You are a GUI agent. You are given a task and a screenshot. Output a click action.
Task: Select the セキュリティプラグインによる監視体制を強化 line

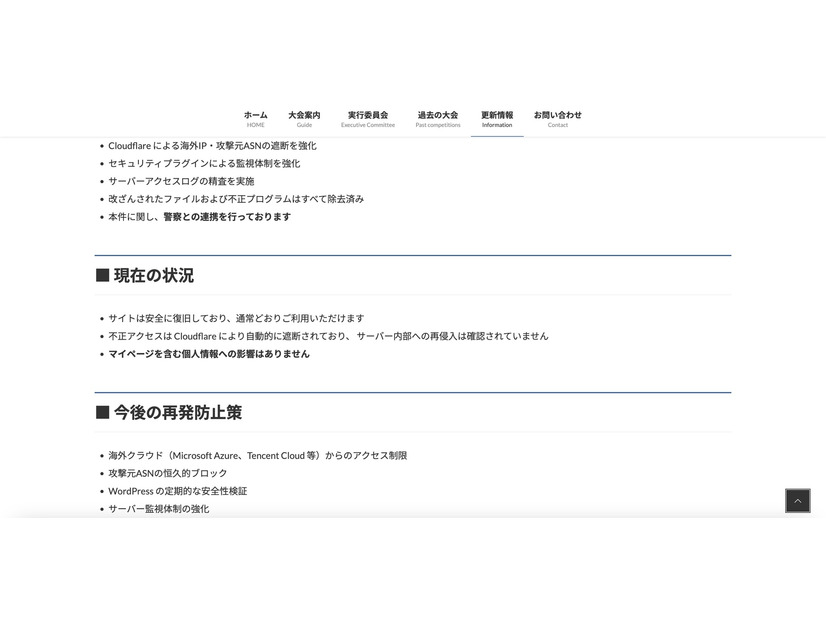(x=204, y=164)
